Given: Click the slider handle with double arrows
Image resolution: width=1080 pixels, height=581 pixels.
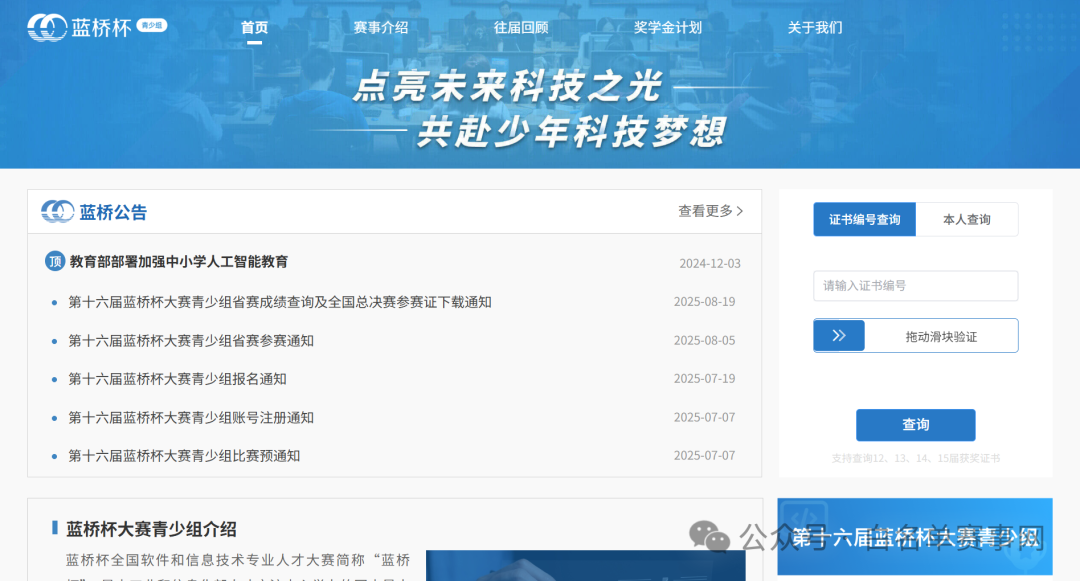Looking at the screenshot, I should point(839,336).
